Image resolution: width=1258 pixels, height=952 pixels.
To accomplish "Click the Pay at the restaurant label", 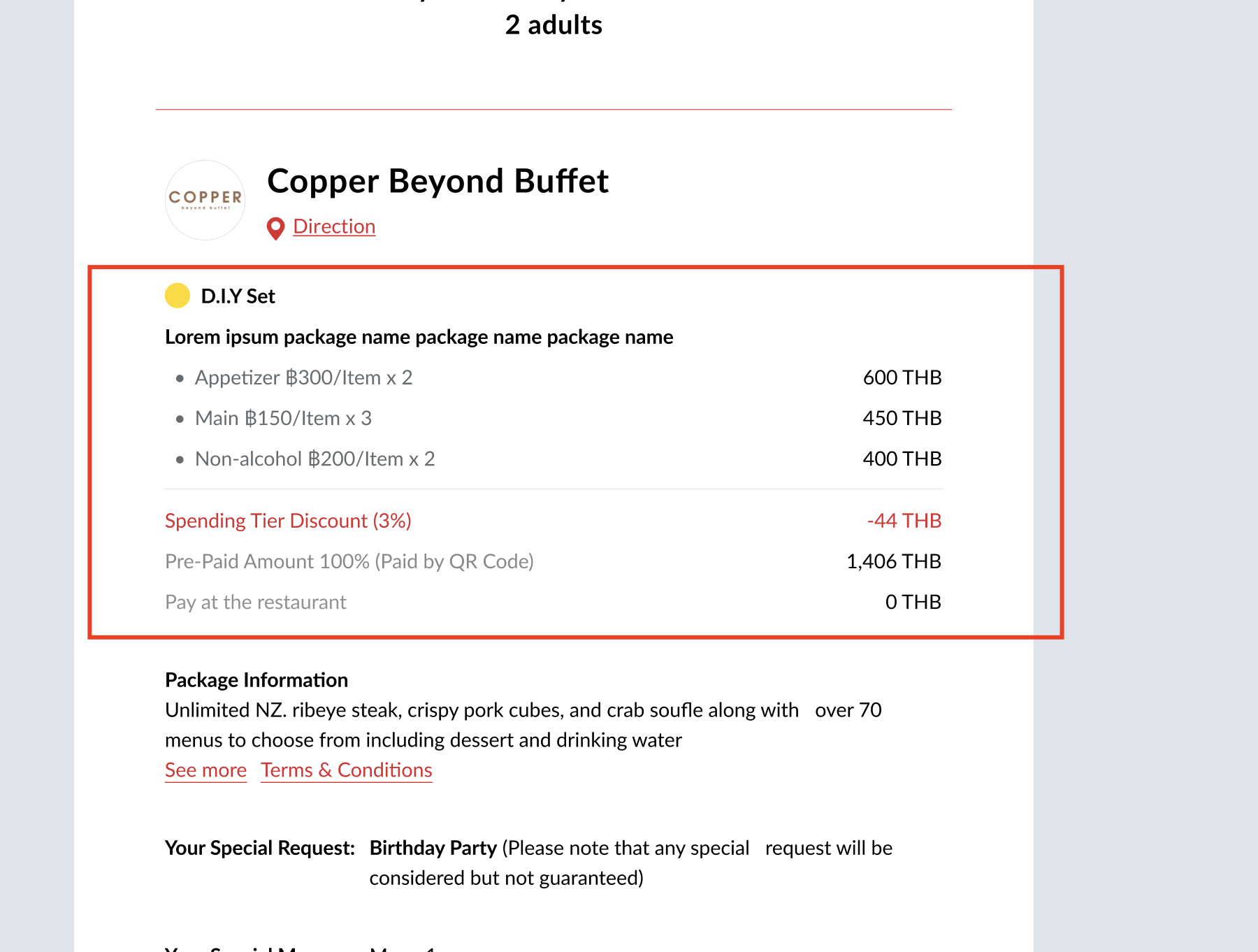I will (x=256, y=602).
